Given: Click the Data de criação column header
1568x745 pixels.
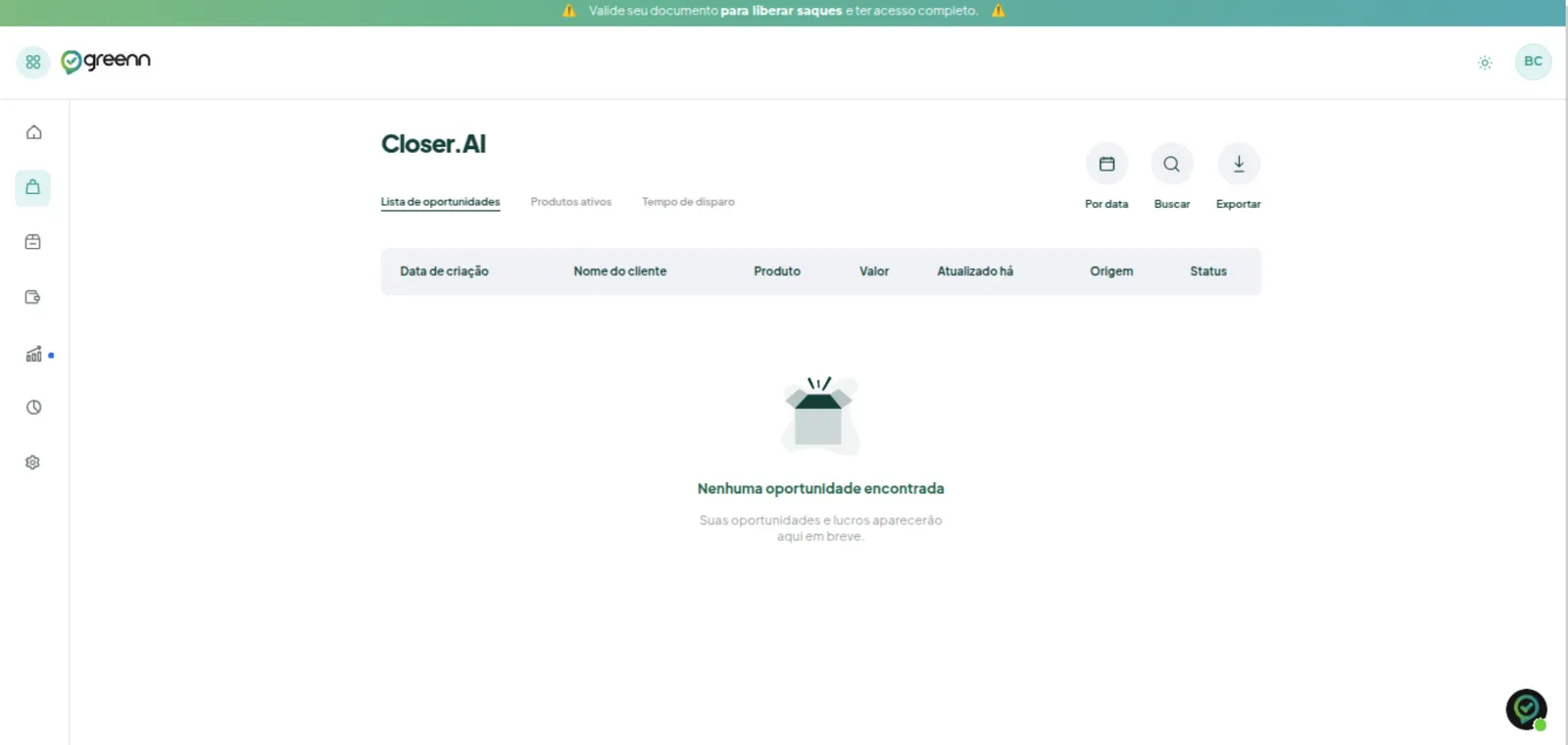Looking at the screenshot, I should 444,272.
